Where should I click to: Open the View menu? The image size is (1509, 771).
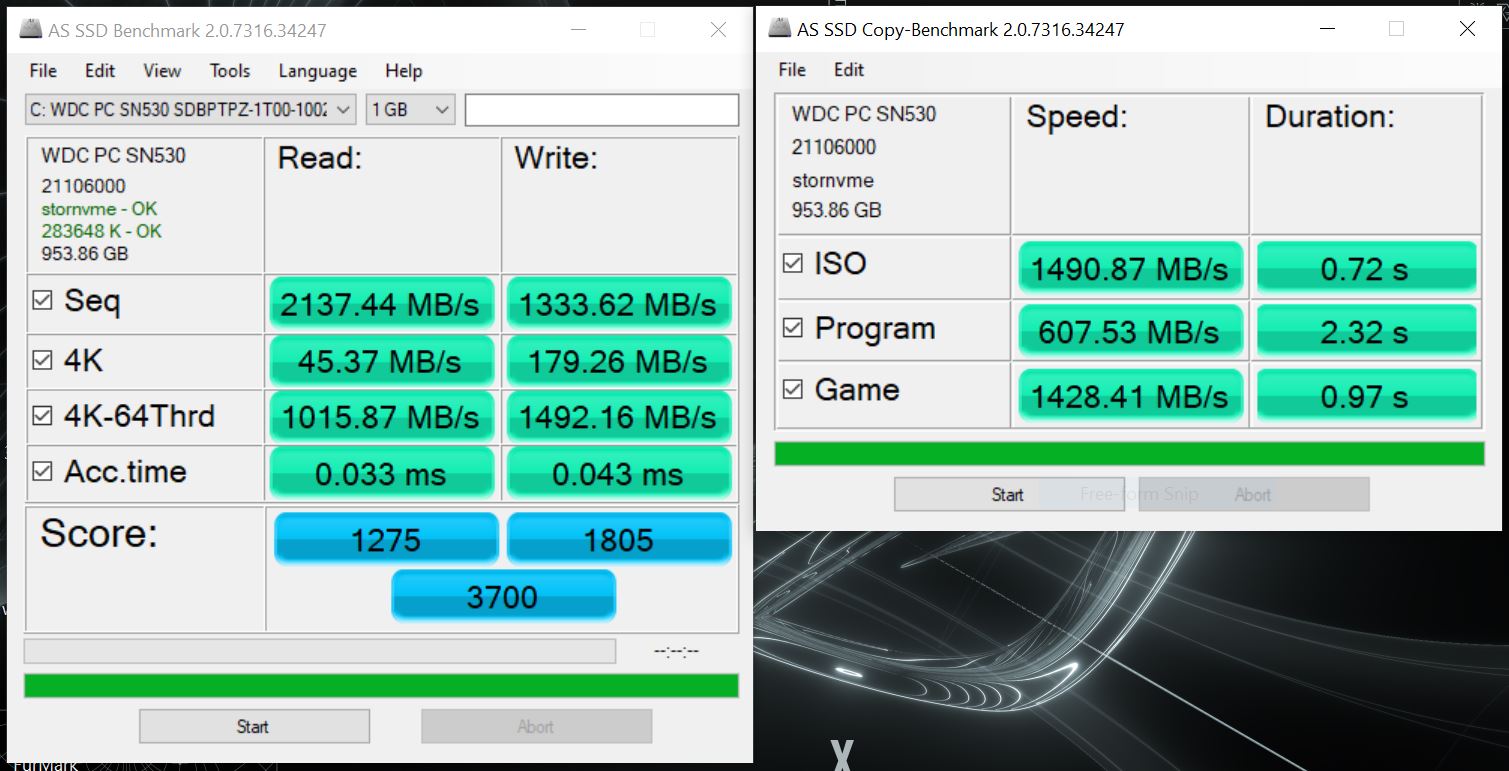coord(162,71)
